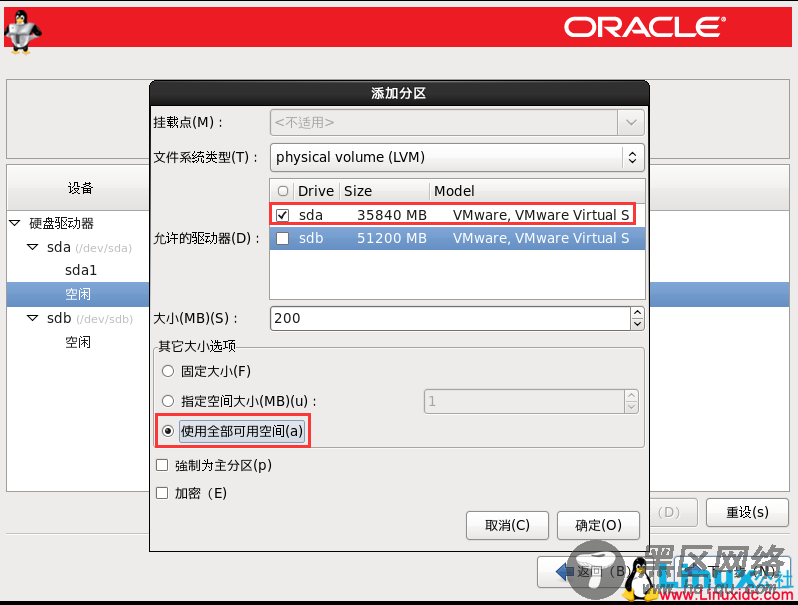Click the OK (确定) button
This screenshot has height=605, width=798.
point(598,526)
